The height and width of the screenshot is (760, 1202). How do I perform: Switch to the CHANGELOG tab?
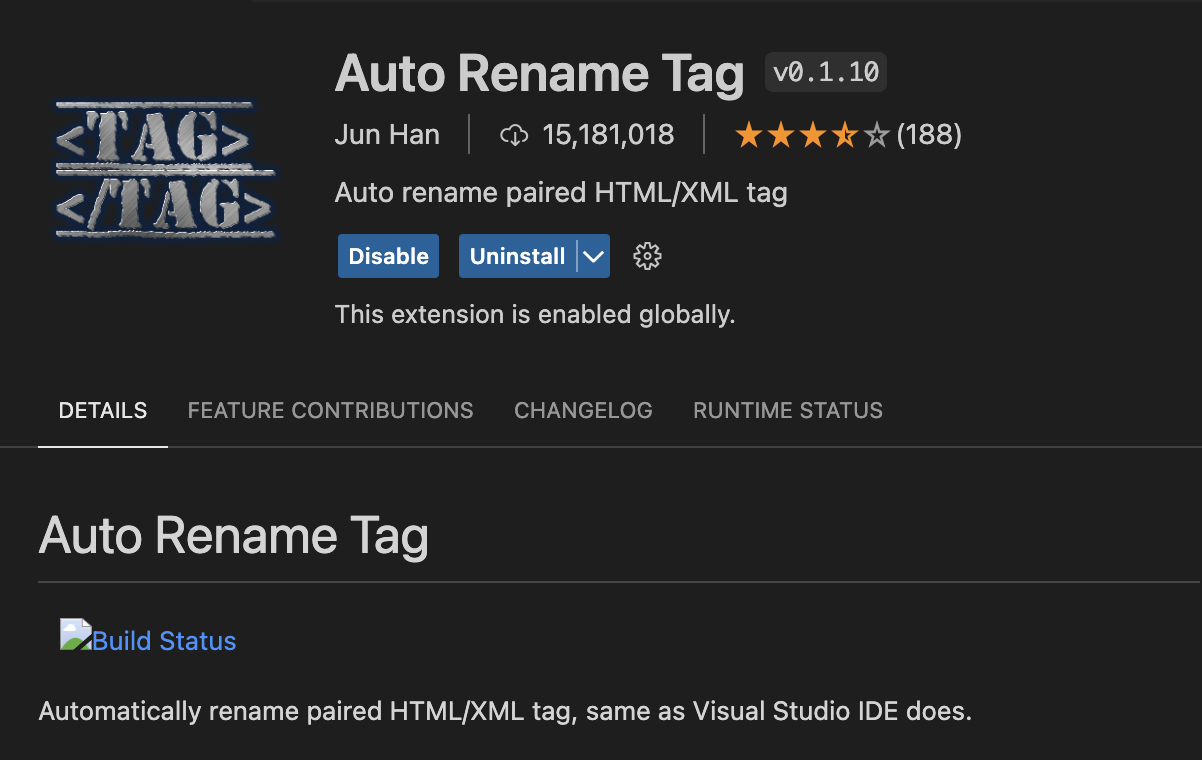(x=583, y=410)
